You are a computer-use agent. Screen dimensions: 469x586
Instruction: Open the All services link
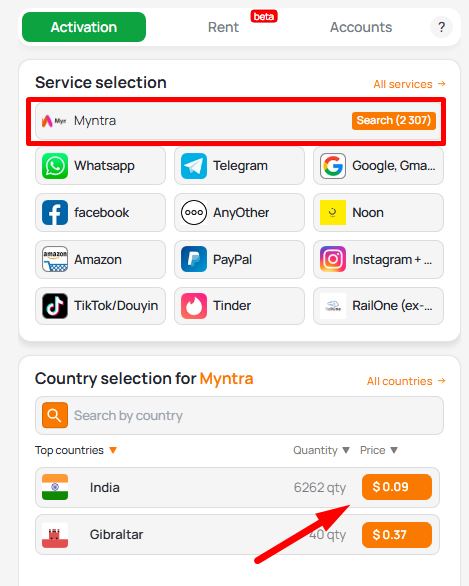pos(409,84)
